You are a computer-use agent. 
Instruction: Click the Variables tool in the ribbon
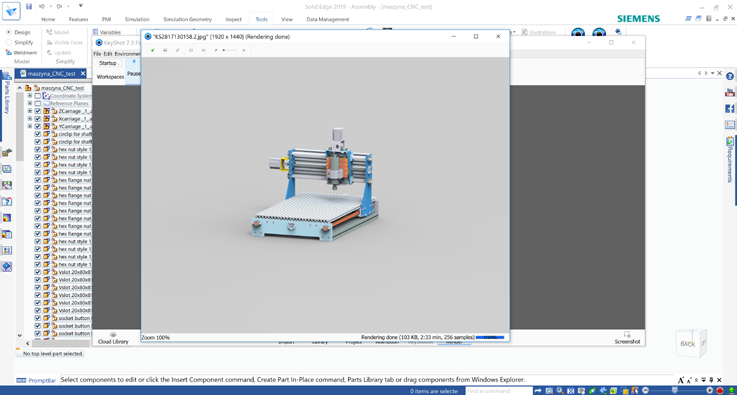pos(107,32)
